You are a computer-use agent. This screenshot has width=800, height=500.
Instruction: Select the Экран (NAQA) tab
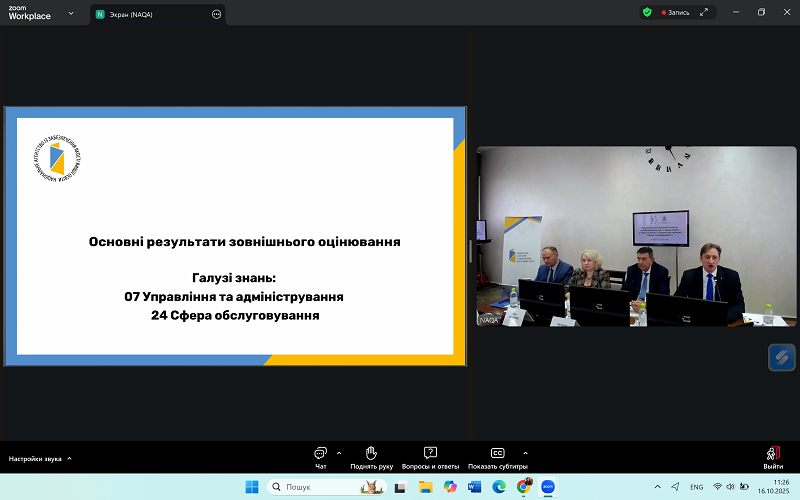point(148,14)
